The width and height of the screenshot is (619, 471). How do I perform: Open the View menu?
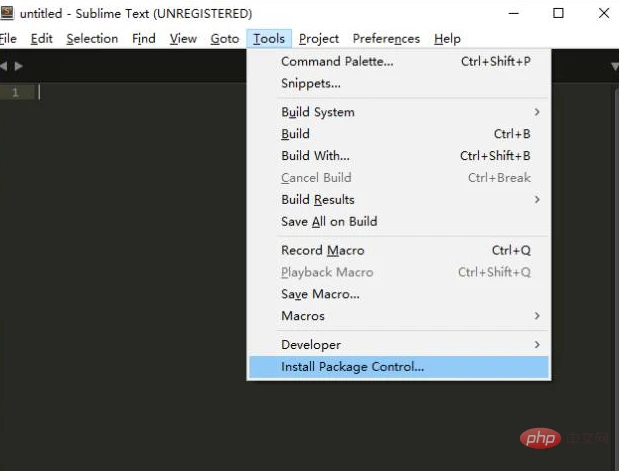(183, 39)
